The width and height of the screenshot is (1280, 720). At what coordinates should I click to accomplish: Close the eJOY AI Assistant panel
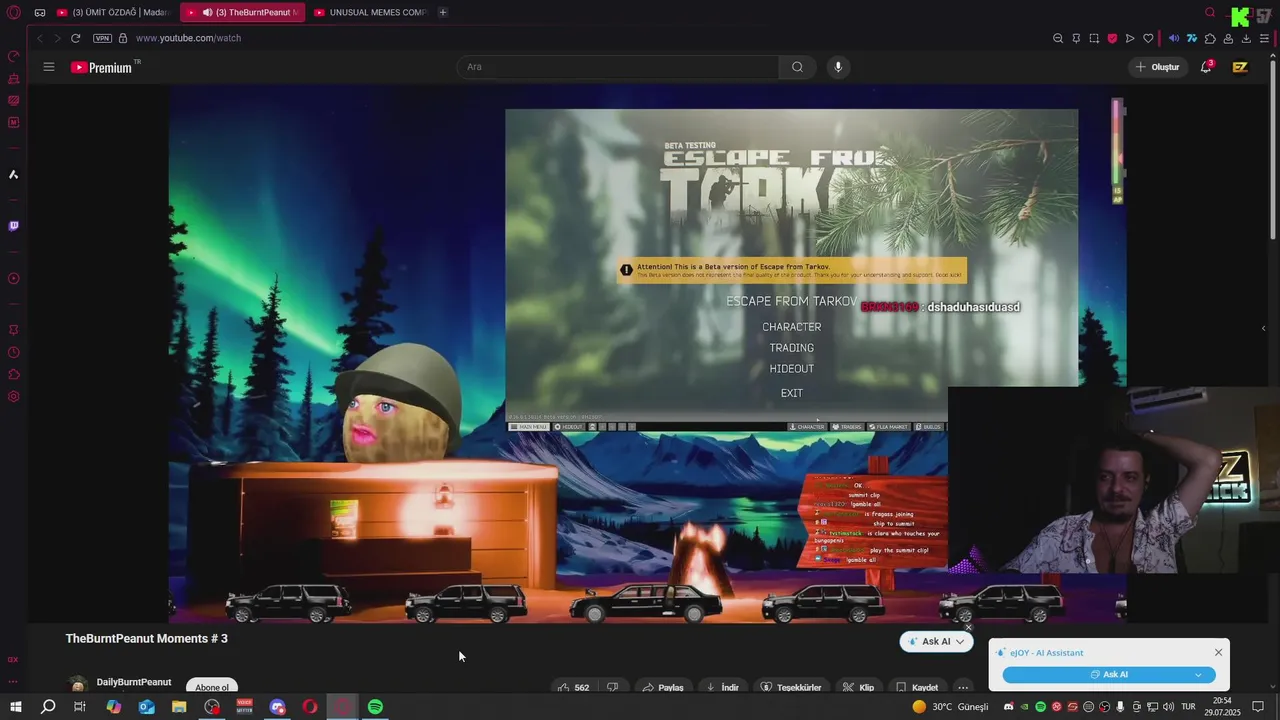(x=1218, y=653)
